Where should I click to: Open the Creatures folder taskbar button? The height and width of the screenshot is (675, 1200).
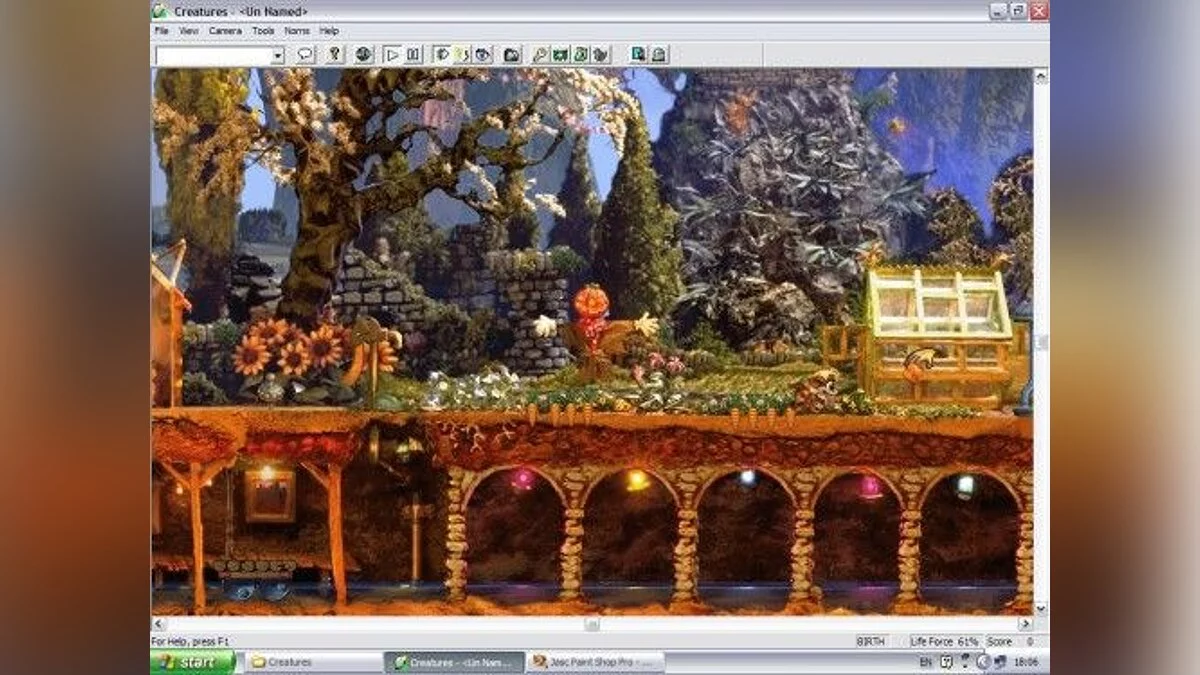click(312, 662)
